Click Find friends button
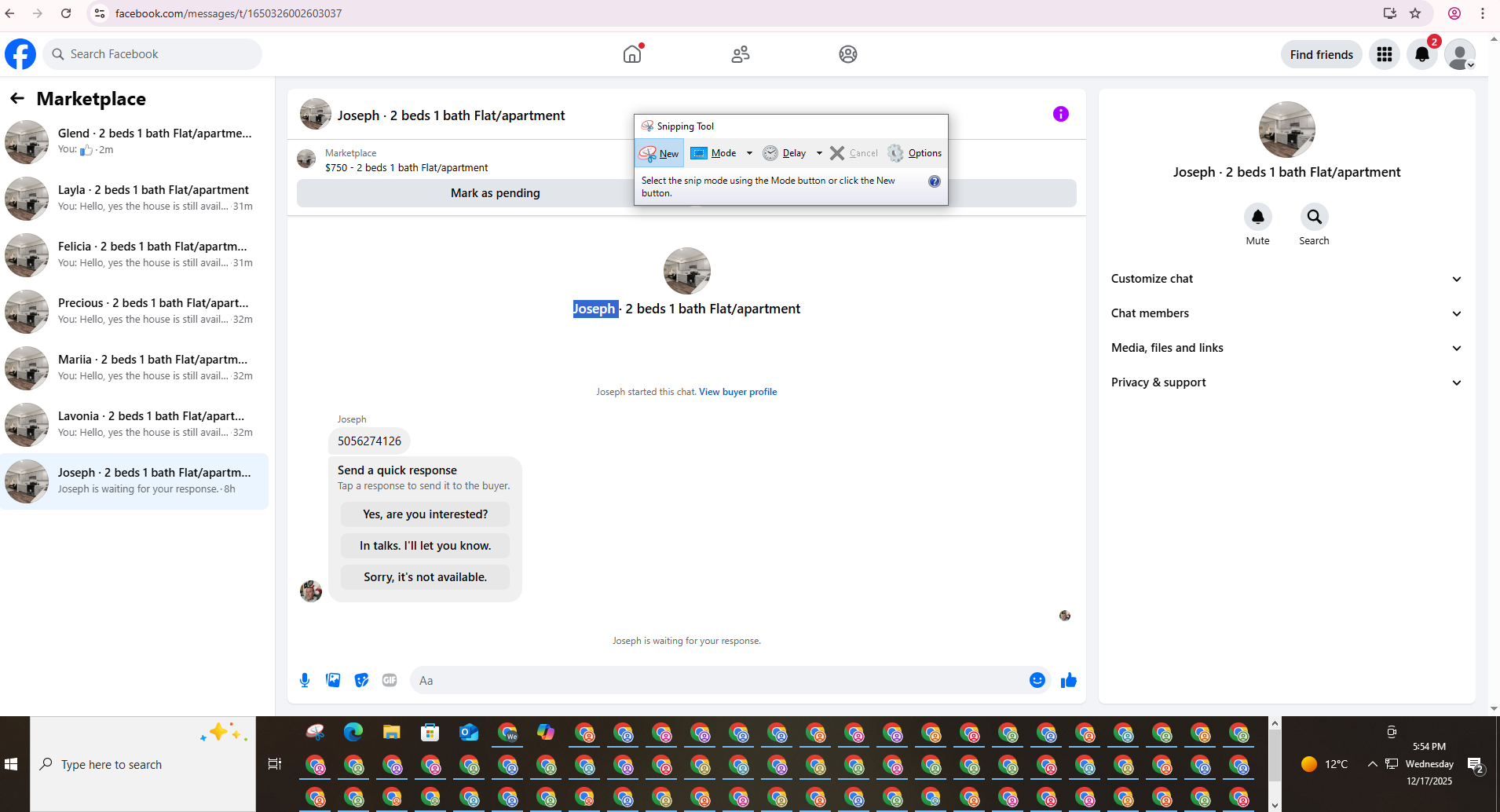1500x812 pixels. coord(1321,54)
